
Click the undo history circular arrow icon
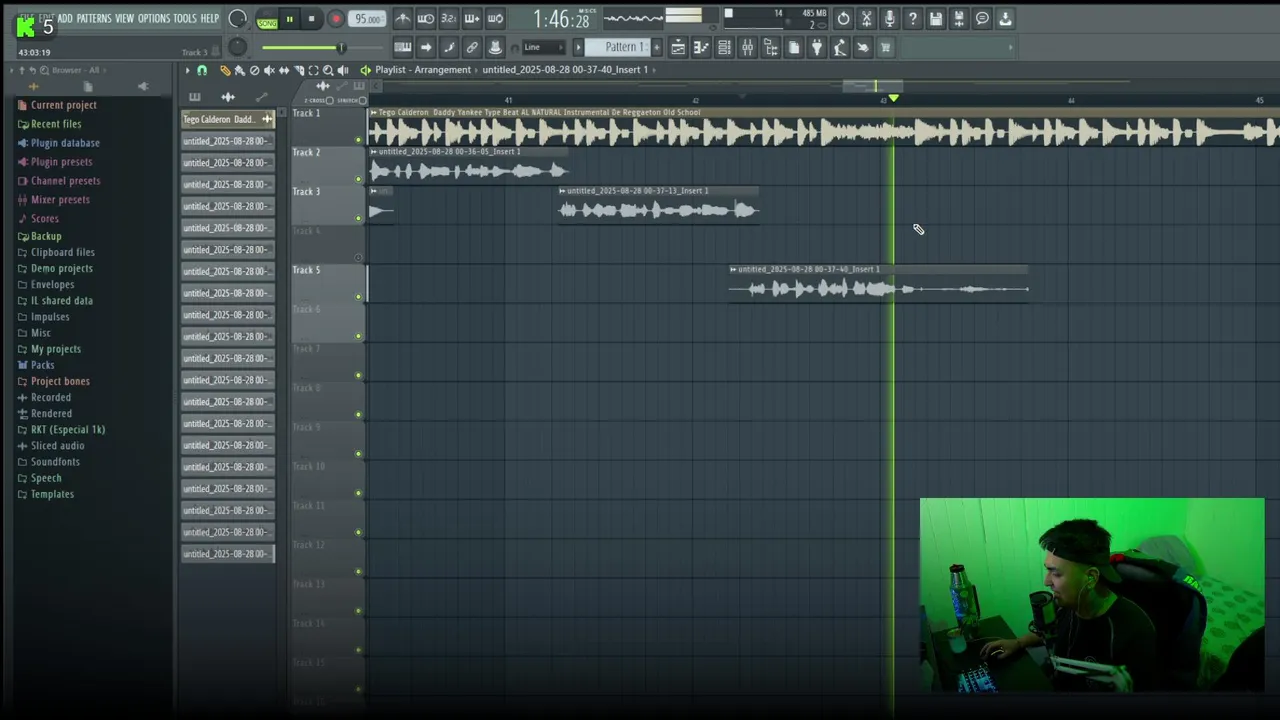pyautogui.click(x=843, y=18)
